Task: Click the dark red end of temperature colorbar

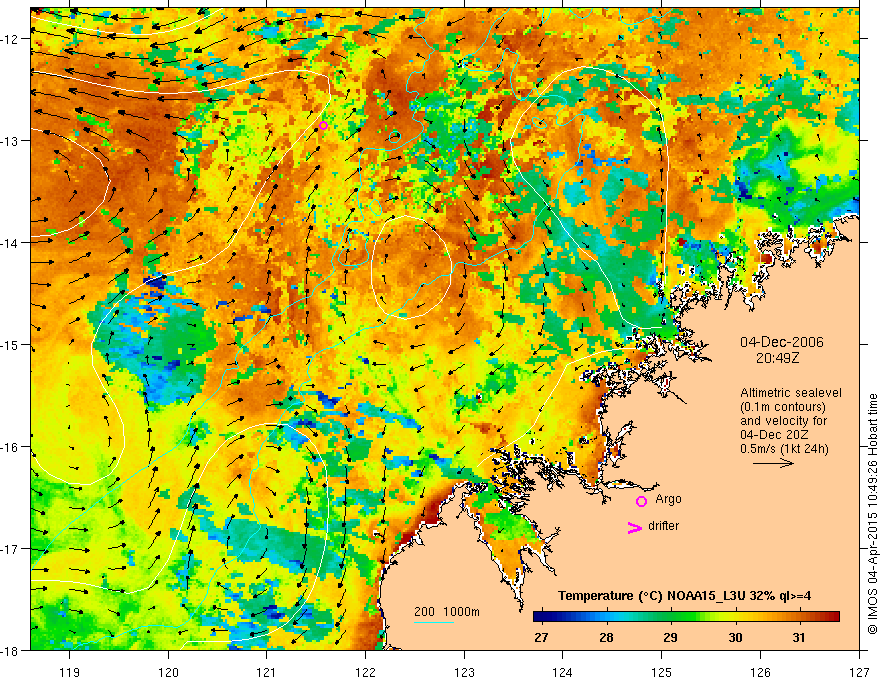Action: [834, 616]
